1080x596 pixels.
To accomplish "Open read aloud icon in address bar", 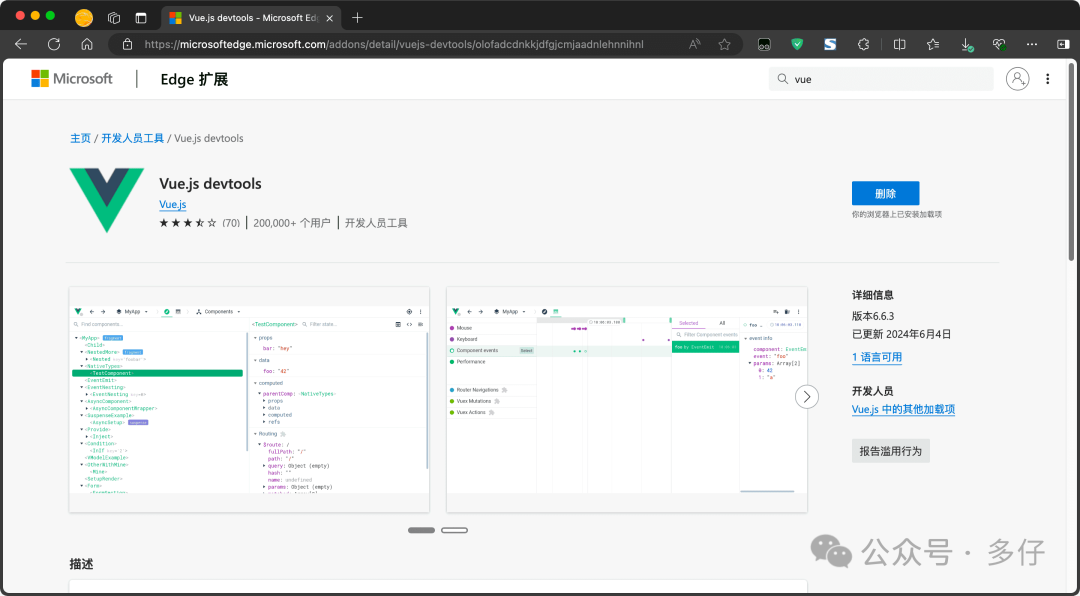I will [694, 44].
